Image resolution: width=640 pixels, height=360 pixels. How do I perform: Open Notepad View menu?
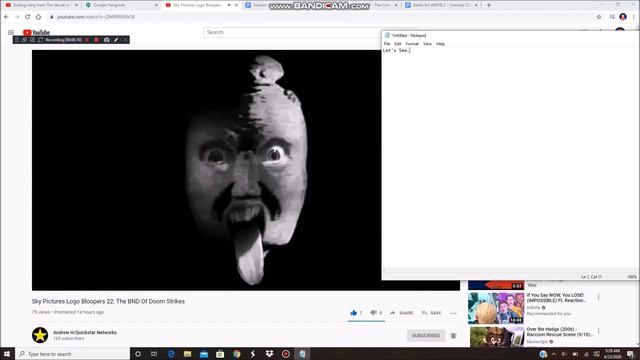pyautogui.click(x=427, y=44)
